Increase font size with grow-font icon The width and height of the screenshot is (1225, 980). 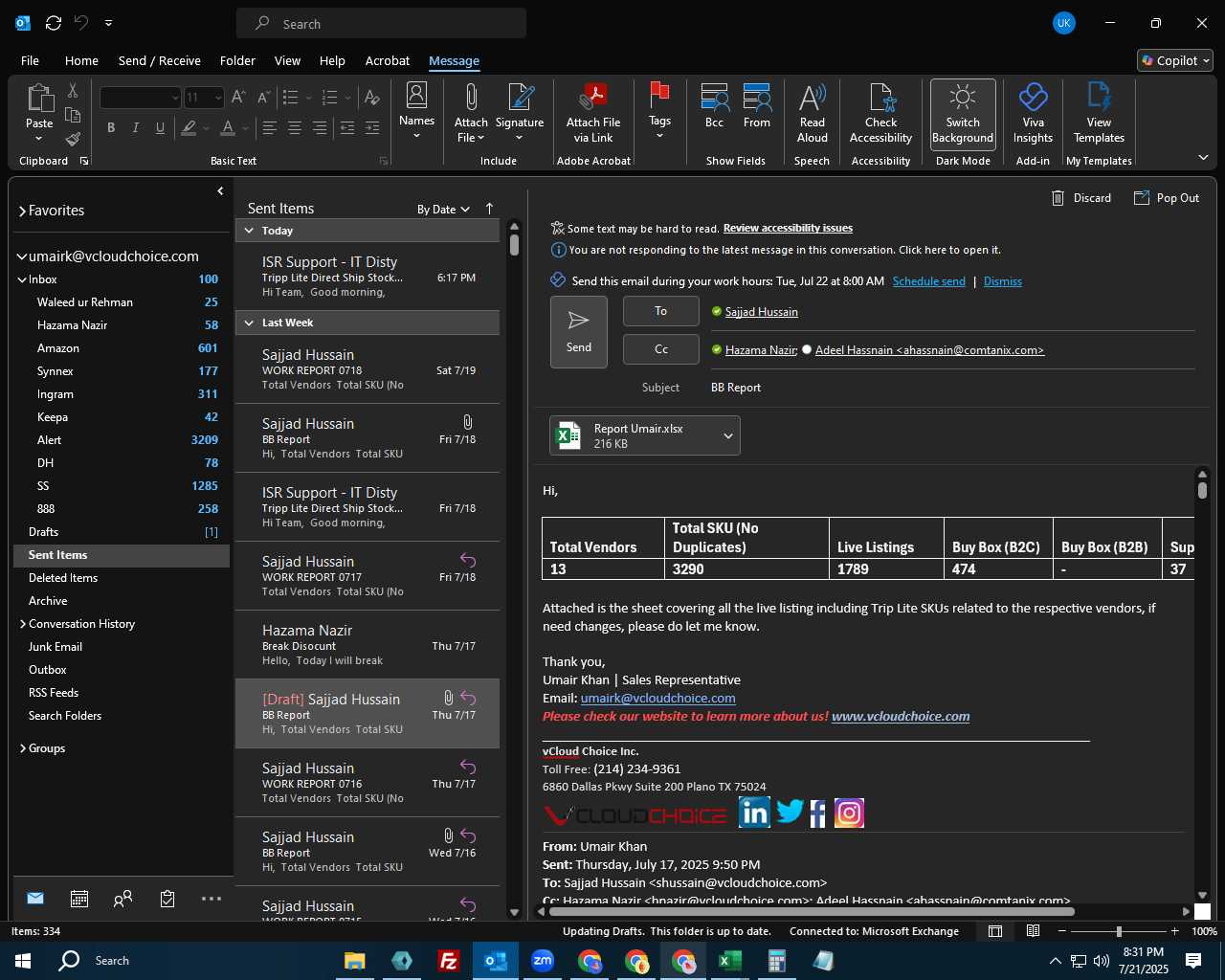point(238,97)
